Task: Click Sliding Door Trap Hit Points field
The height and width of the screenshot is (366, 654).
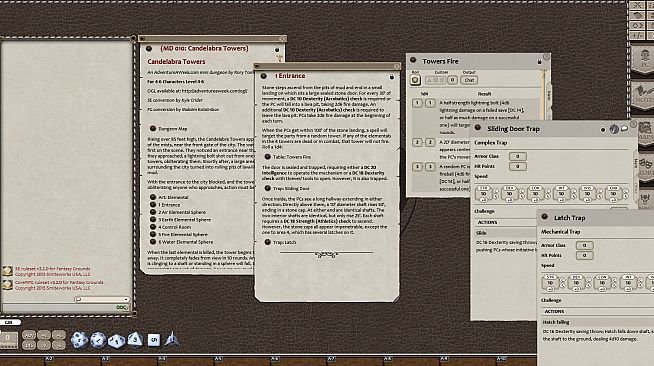Action: pos(518,166)
